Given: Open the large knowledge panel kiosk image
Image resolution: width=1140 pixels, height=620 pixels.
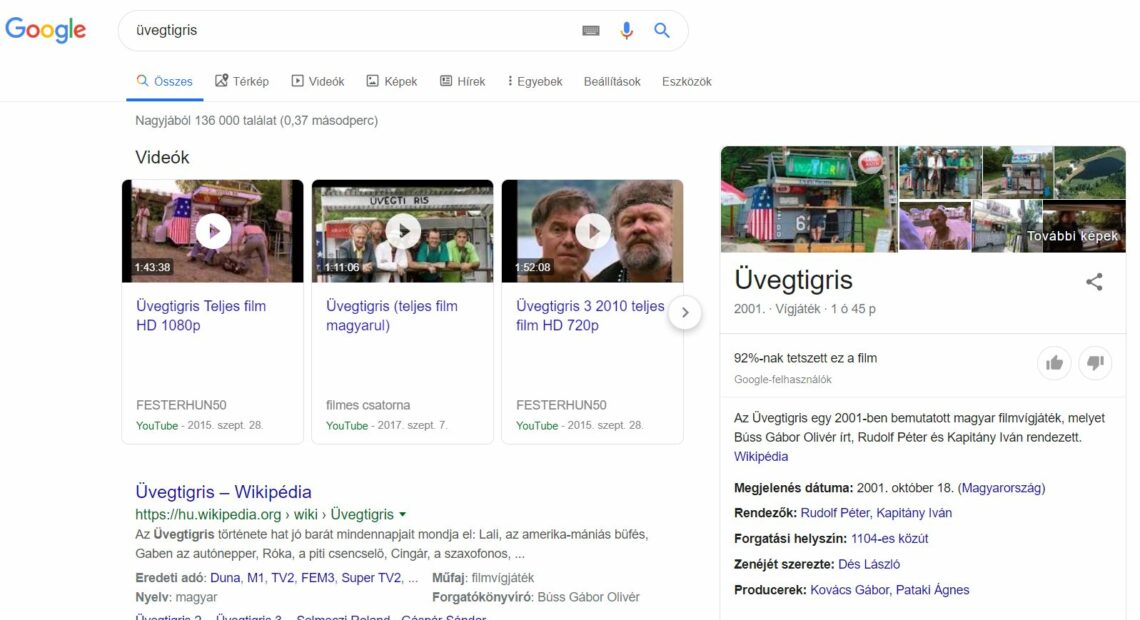Looking at the screenshot, I should click(x=809, y=199).
